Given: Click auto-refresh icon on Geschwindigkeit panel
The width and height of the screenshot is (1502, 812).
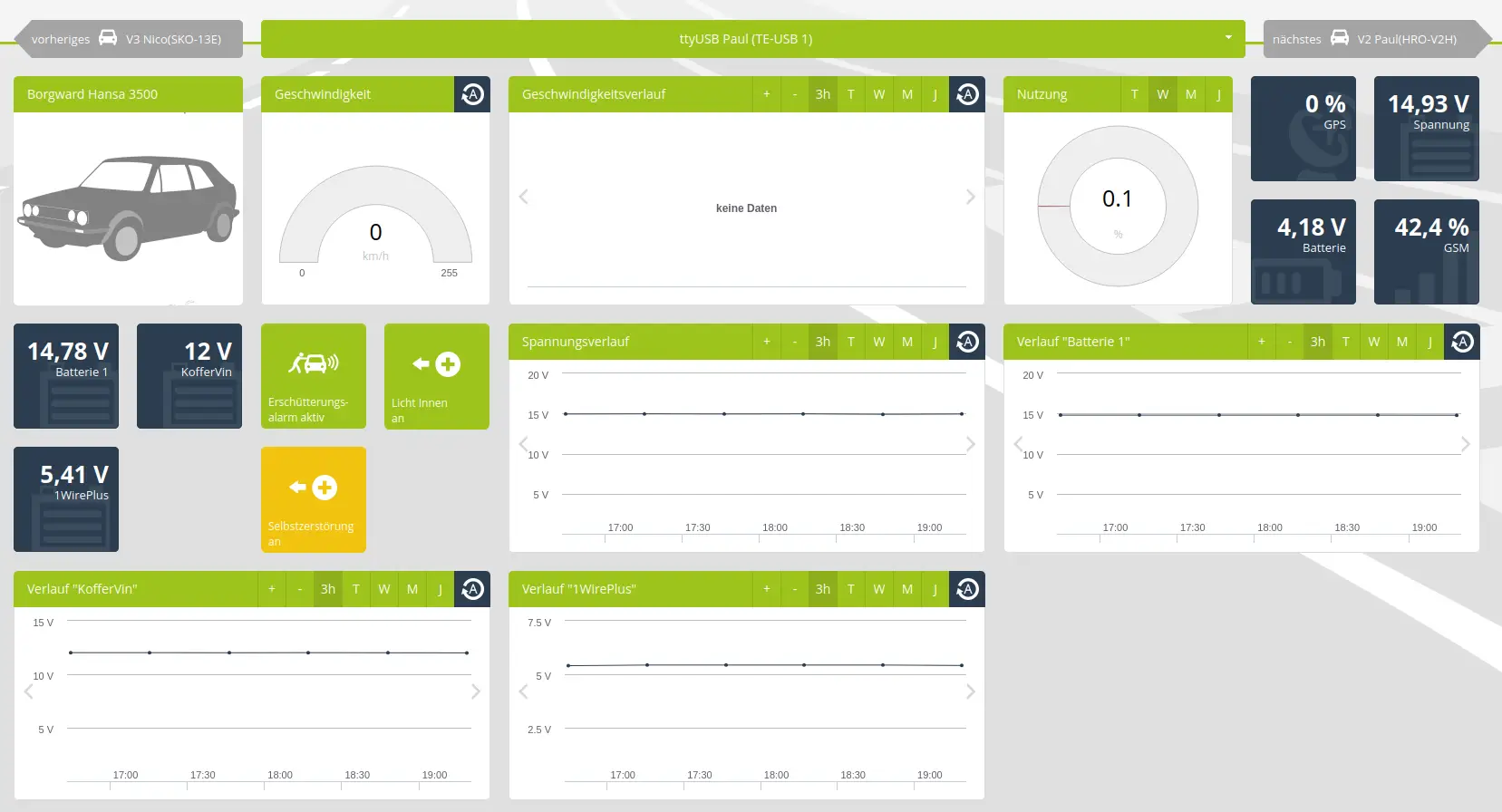Looking at the screenshot, I should pyautogui.click(x=472, y=94).
